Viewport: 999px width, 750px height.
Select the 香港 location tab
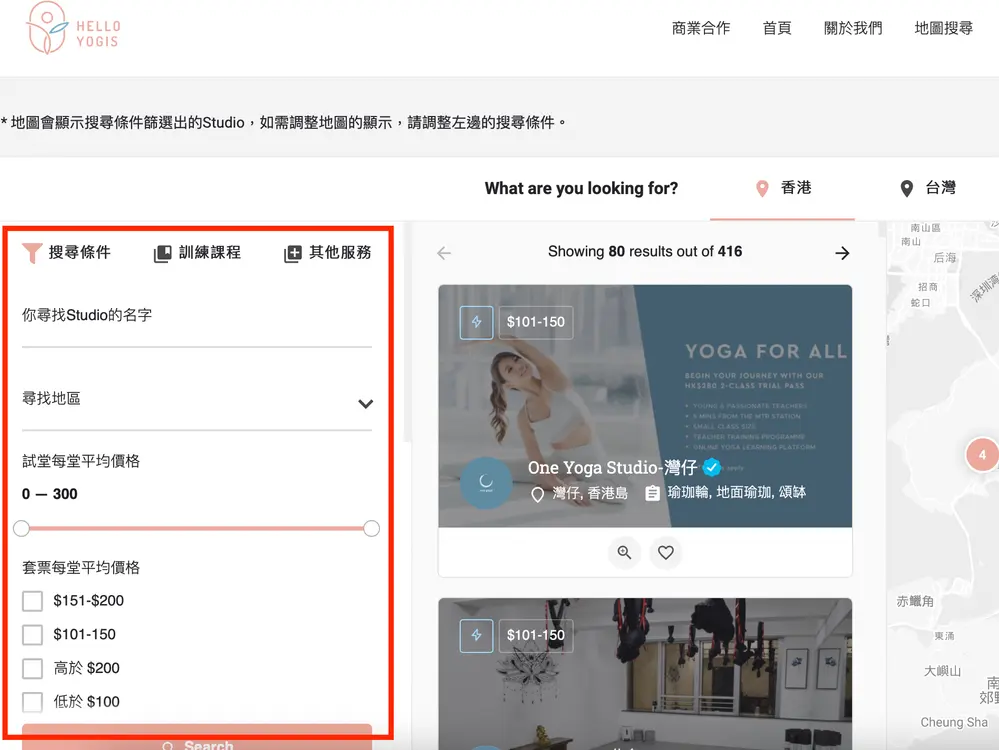tap(782, 188)
